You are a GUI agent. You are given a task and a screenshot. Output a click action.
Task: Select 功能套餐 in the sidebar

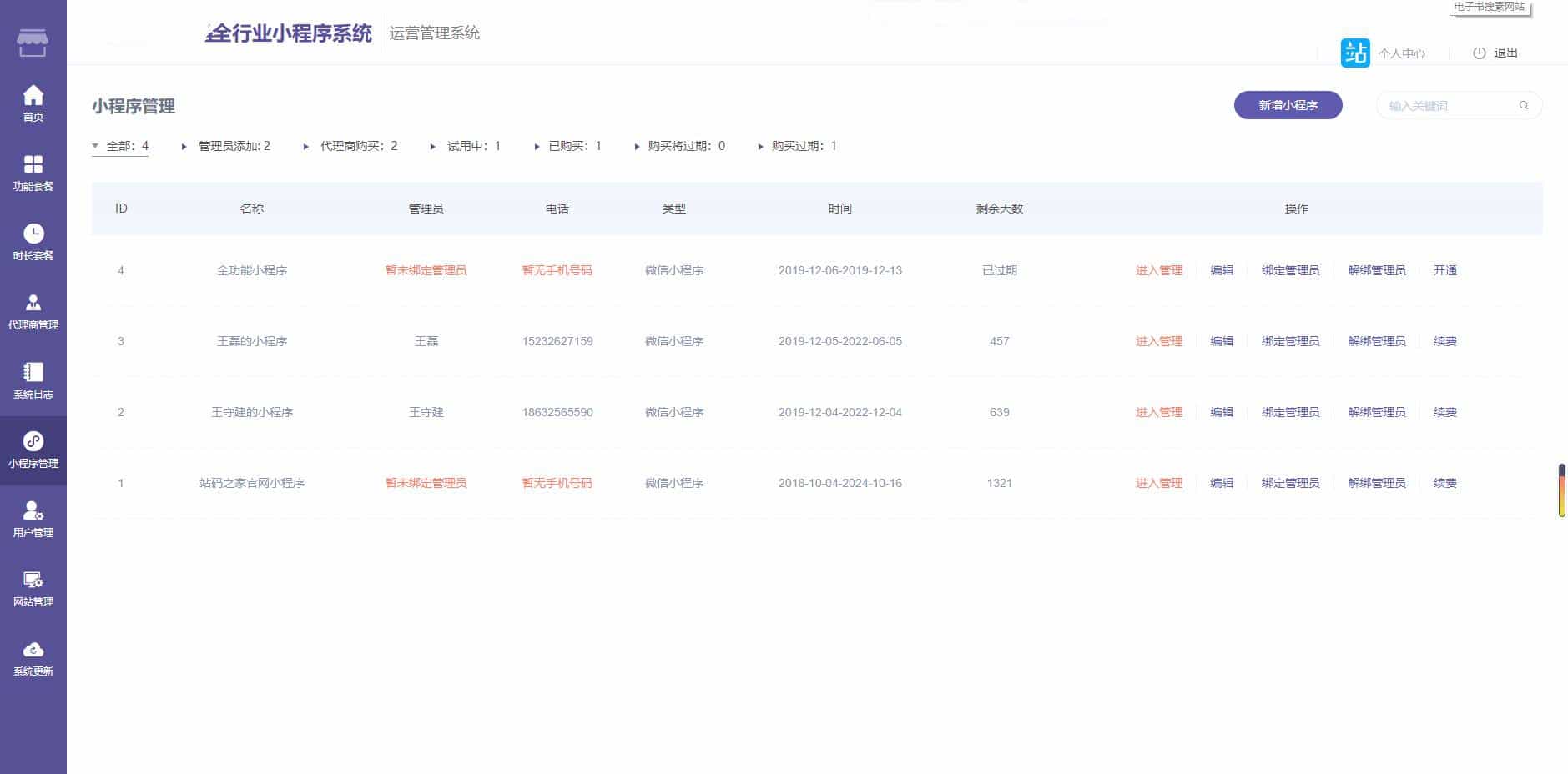pos(33,172)
